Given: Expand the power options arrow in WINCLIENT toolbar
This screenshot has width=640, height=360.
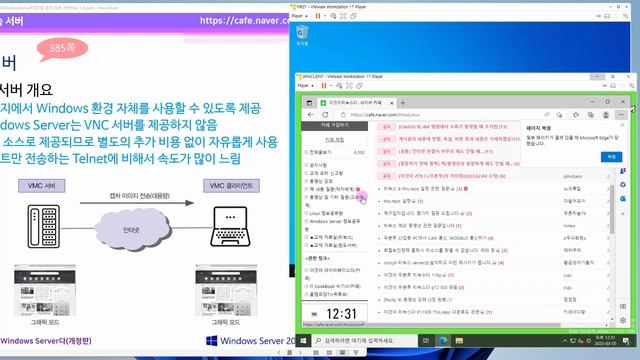Looking at the screenshot, I should click(330, 86).
